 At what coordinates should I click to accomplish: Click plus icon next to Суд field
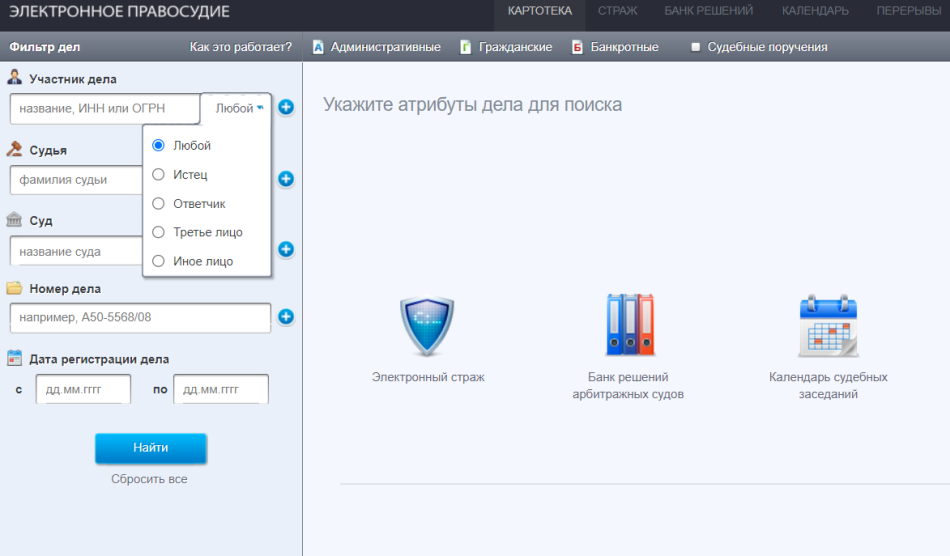coord(286,249)
